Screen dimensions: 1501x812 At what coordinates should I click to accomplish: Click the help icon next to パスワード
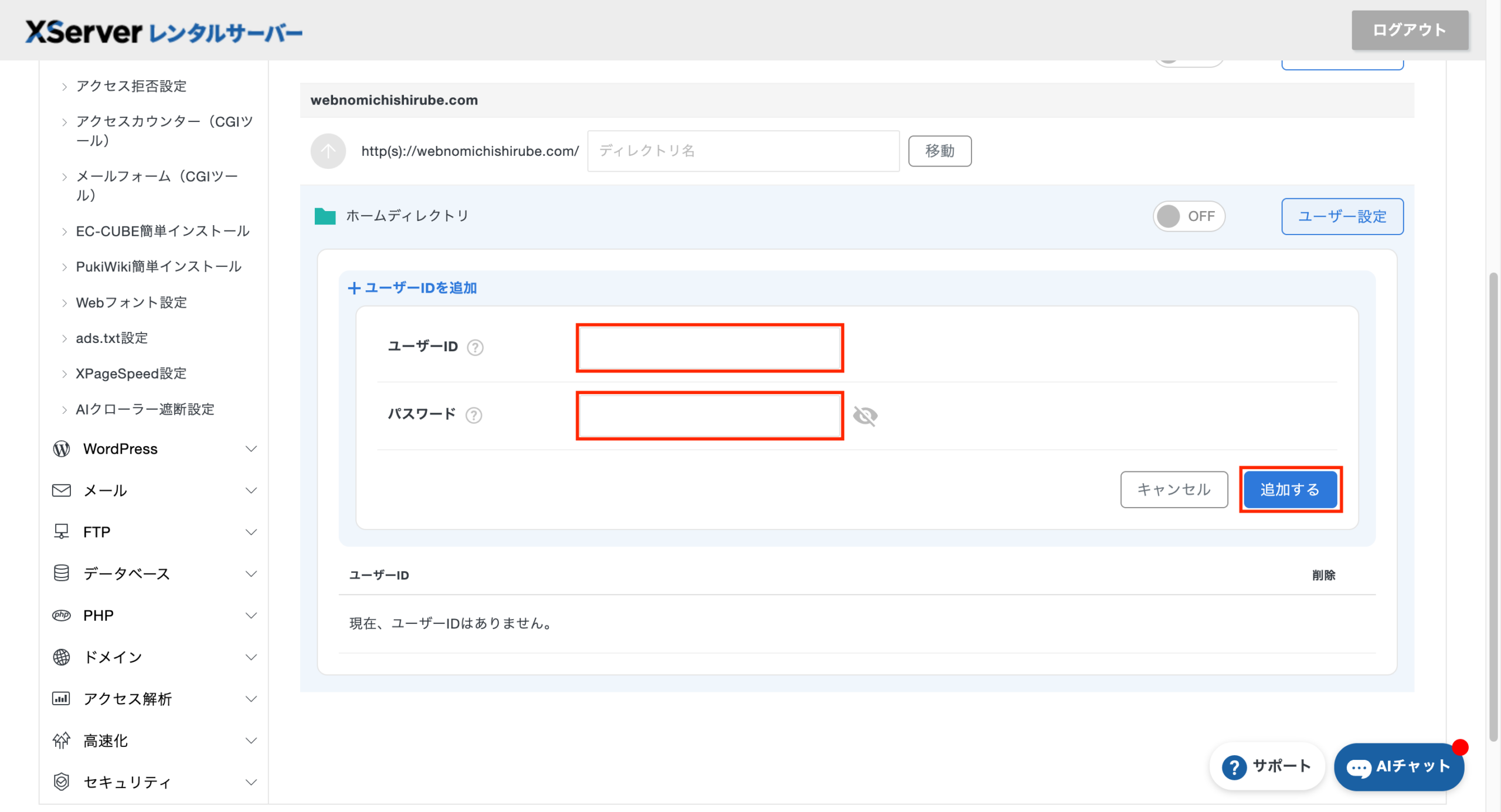474,415
